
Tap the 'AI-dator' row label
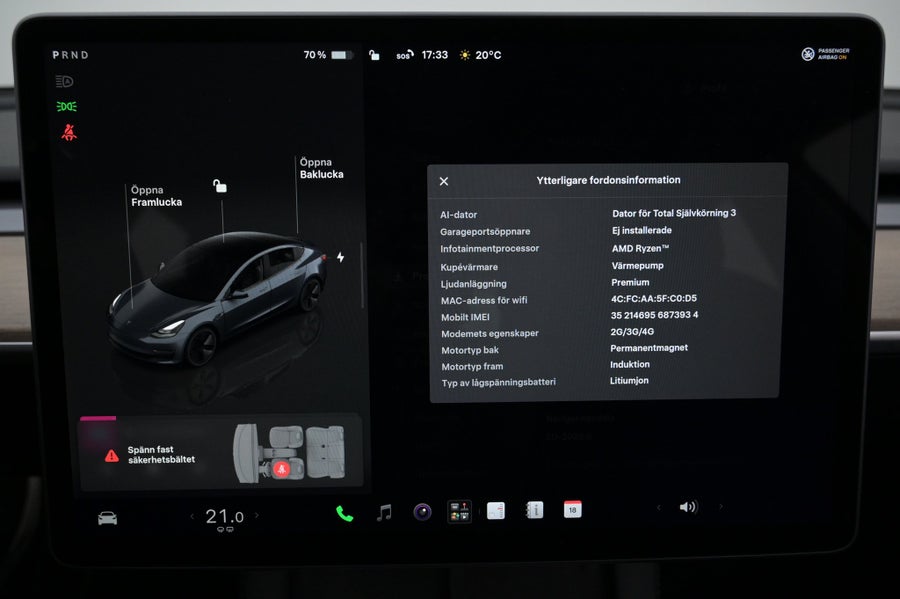pos(459,215)
